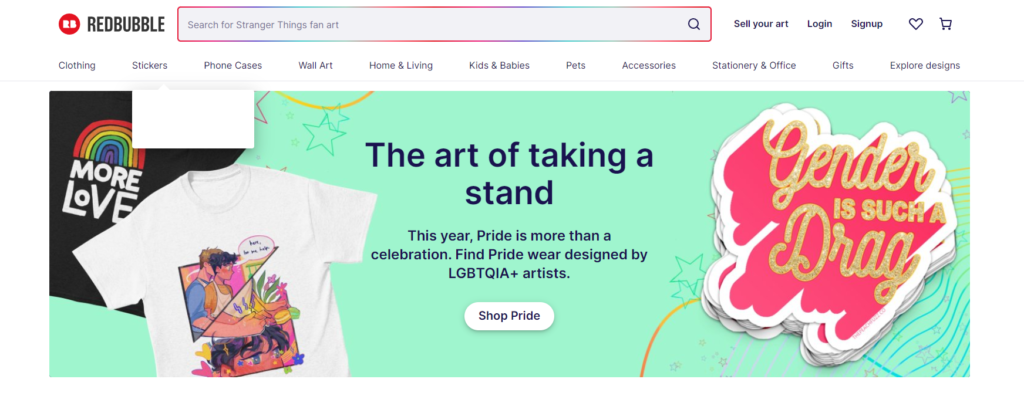The width and height of the screenshot is (1024, 396).
Task: Open the Sell your art link
Action: pos(761,24)
